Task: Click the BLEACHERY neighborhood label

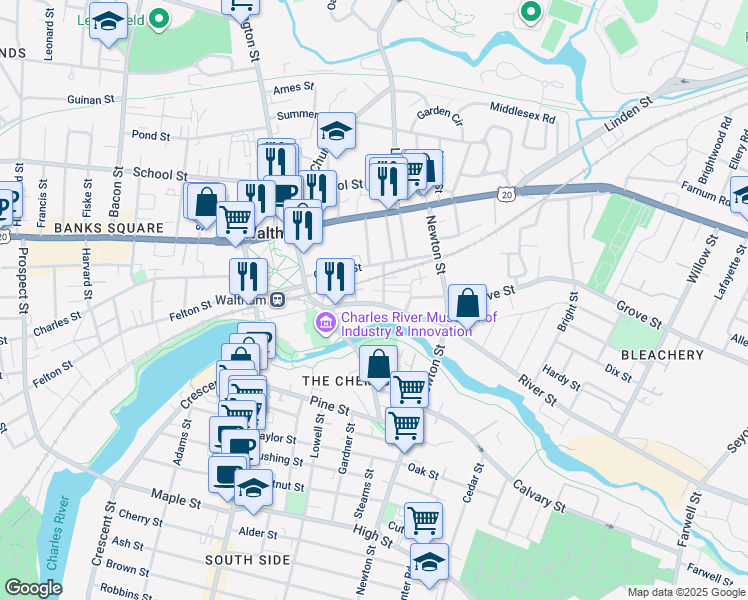Action: [x=662, y=355]
